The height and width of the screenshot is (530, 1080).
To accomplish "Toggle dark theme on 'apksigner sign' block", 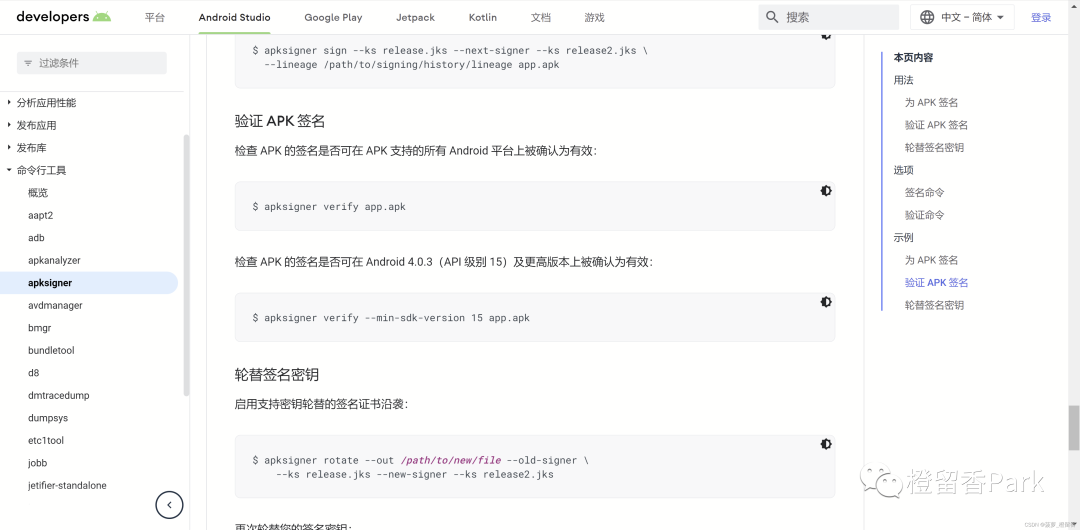I will coord(826,36).
